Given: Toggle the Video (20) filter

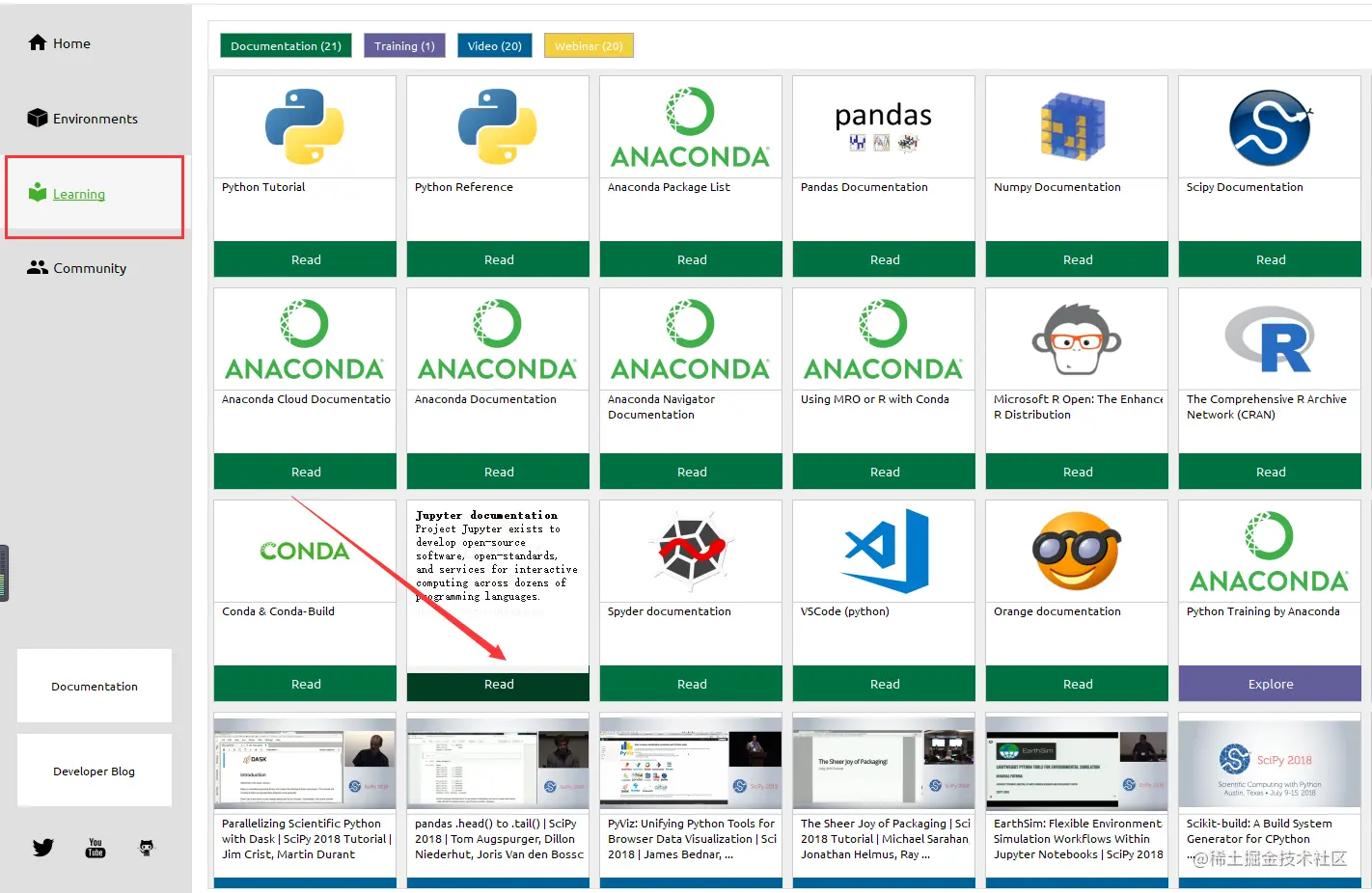Looking at the screenshot, I should click(x=494, y=45).
